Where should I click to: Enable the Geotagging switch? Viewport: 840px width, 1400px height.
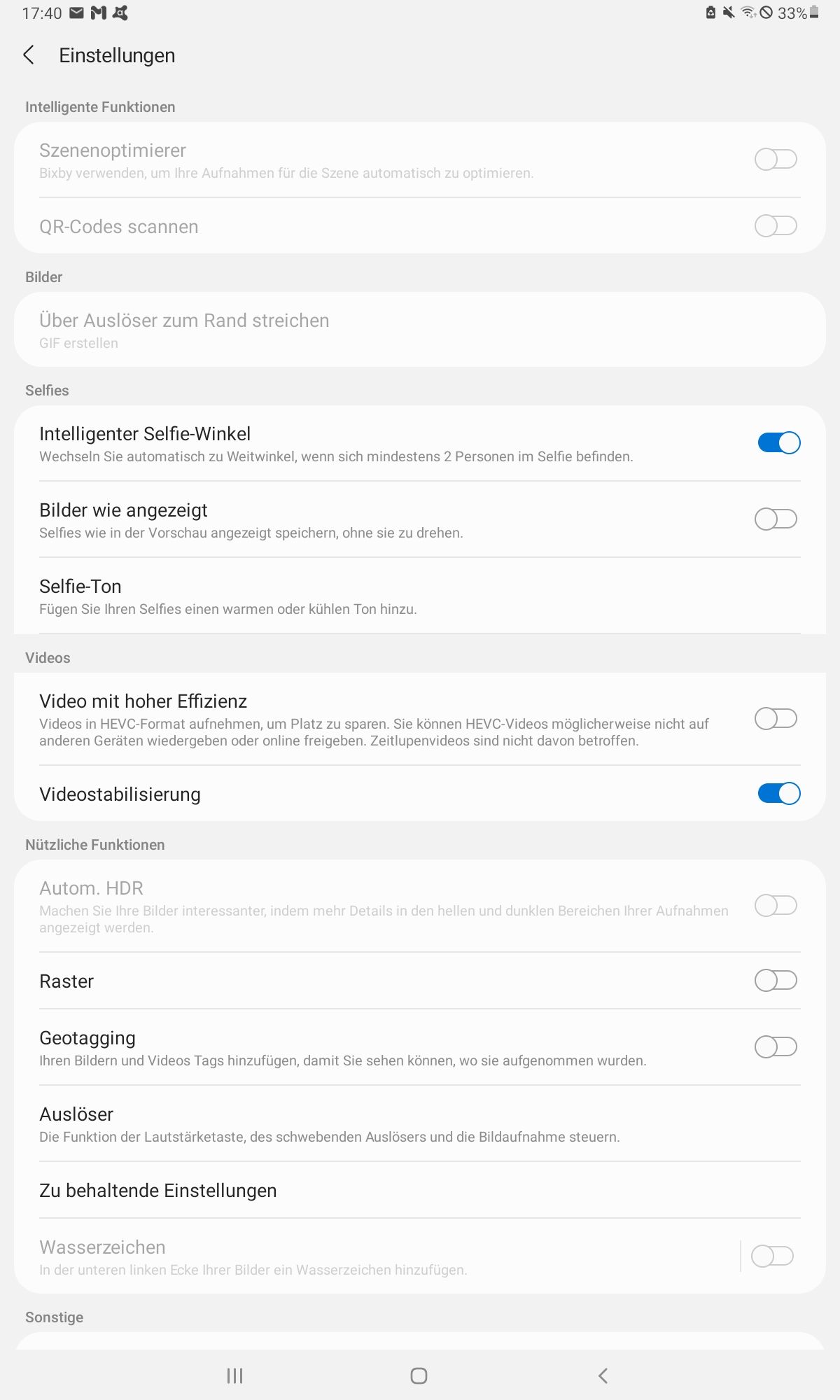click(776, 1046)
